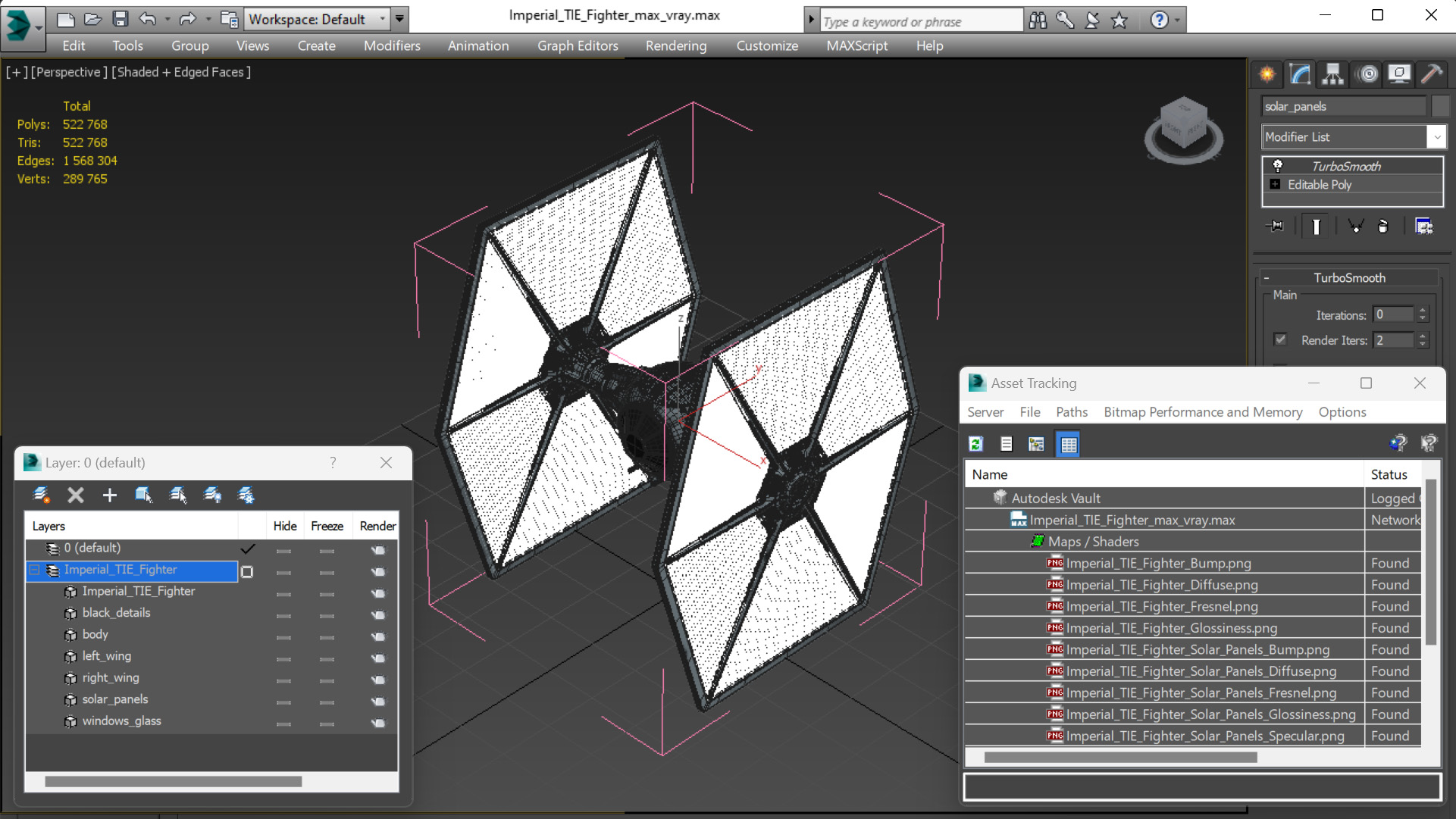
Task: Expand quick access toolbar options arrow
Action: pyautogui.click(x=399, y=19)
